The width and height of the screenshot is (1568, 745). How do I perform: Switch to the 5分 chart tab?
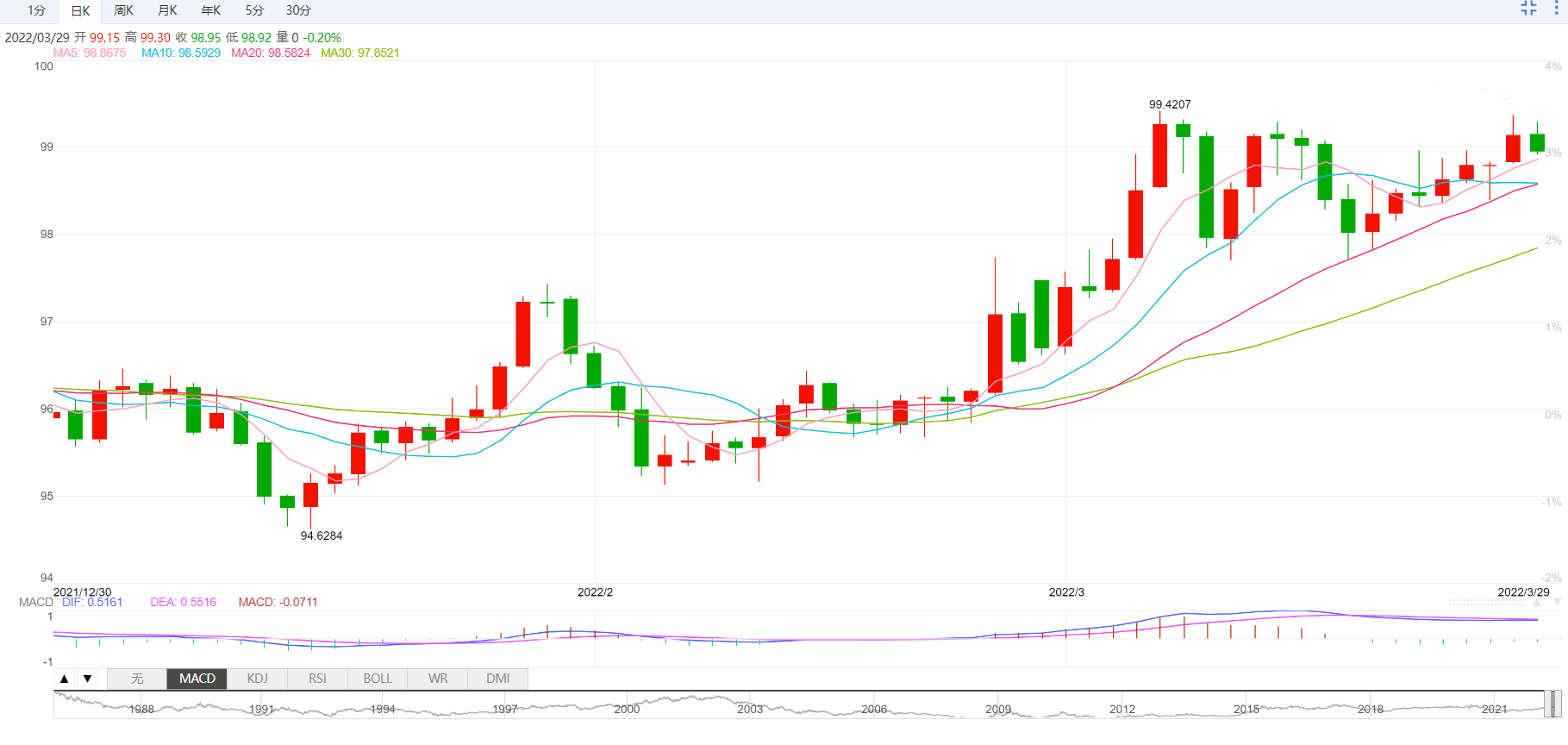254,10
